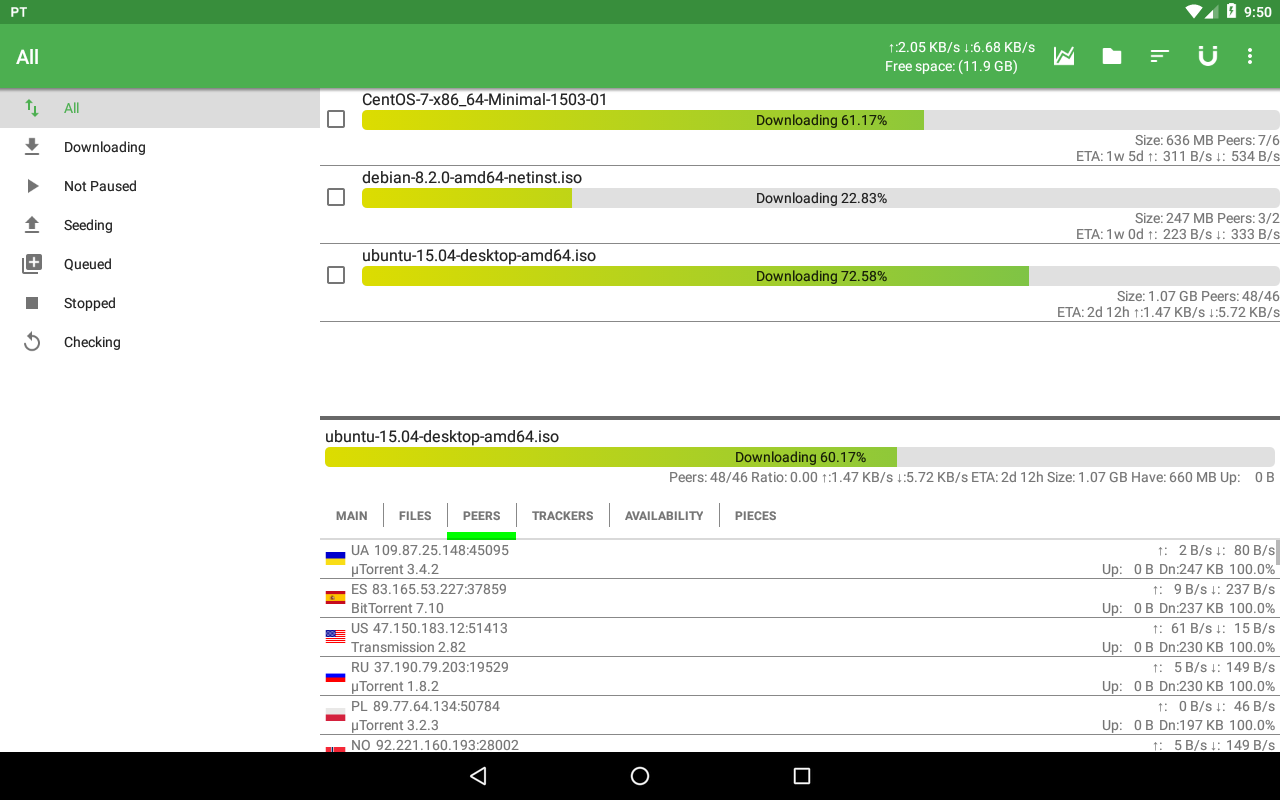This screenshot has height=800, width=1280.
Task: Tap ubuntu Size: 1.07 GB Peers: 48/46
Action: (x=1198, y=297)
